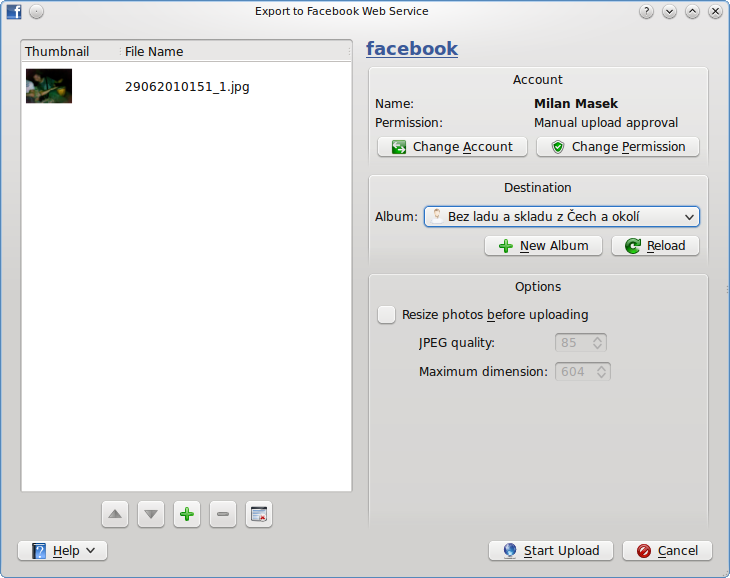Cancel the export dialog
The height and width of the screenshot is (578, 730).
click(x=667, y=551)
